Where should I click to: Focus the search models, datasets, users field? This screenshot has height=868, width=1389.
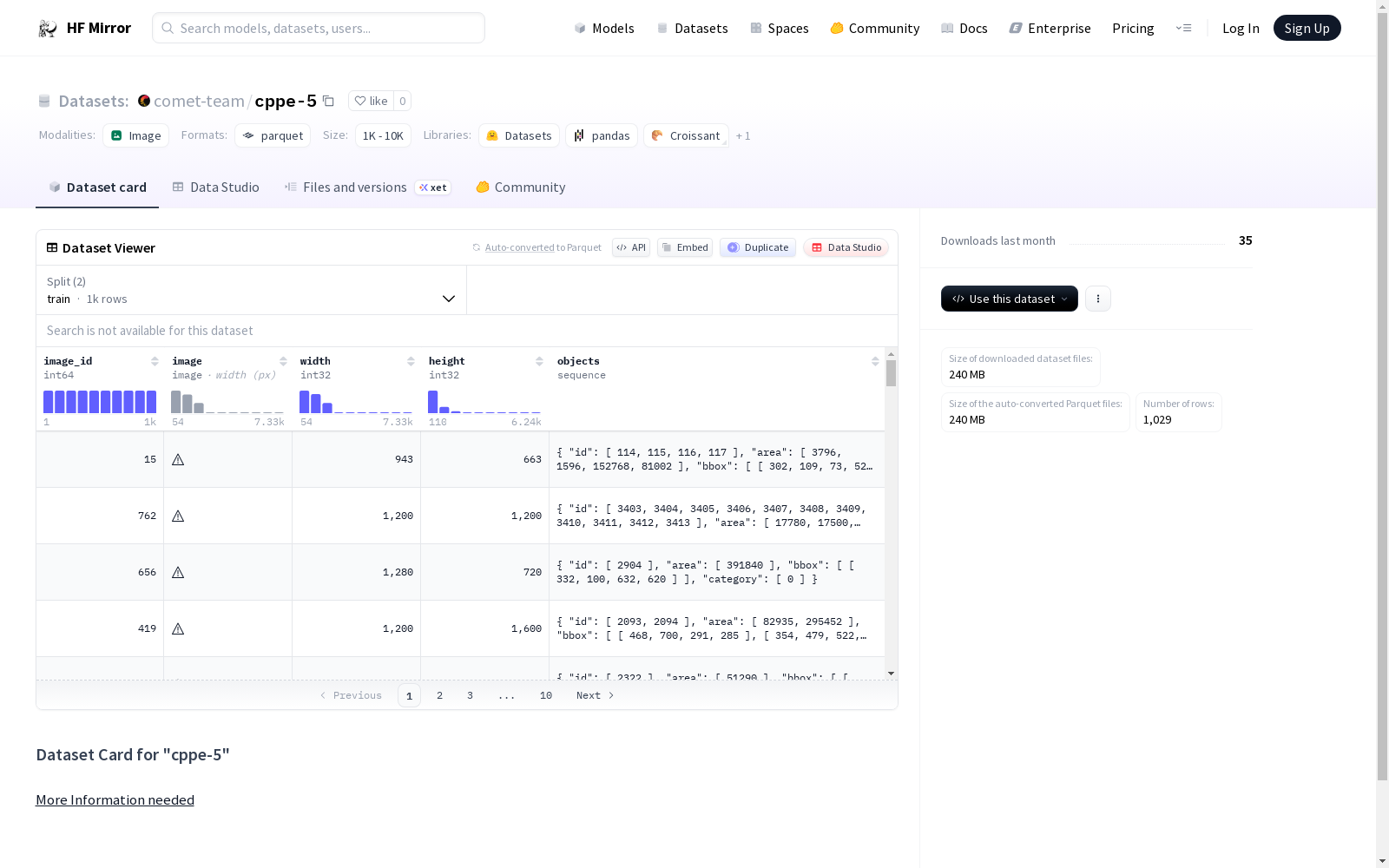tap(319, 28)
